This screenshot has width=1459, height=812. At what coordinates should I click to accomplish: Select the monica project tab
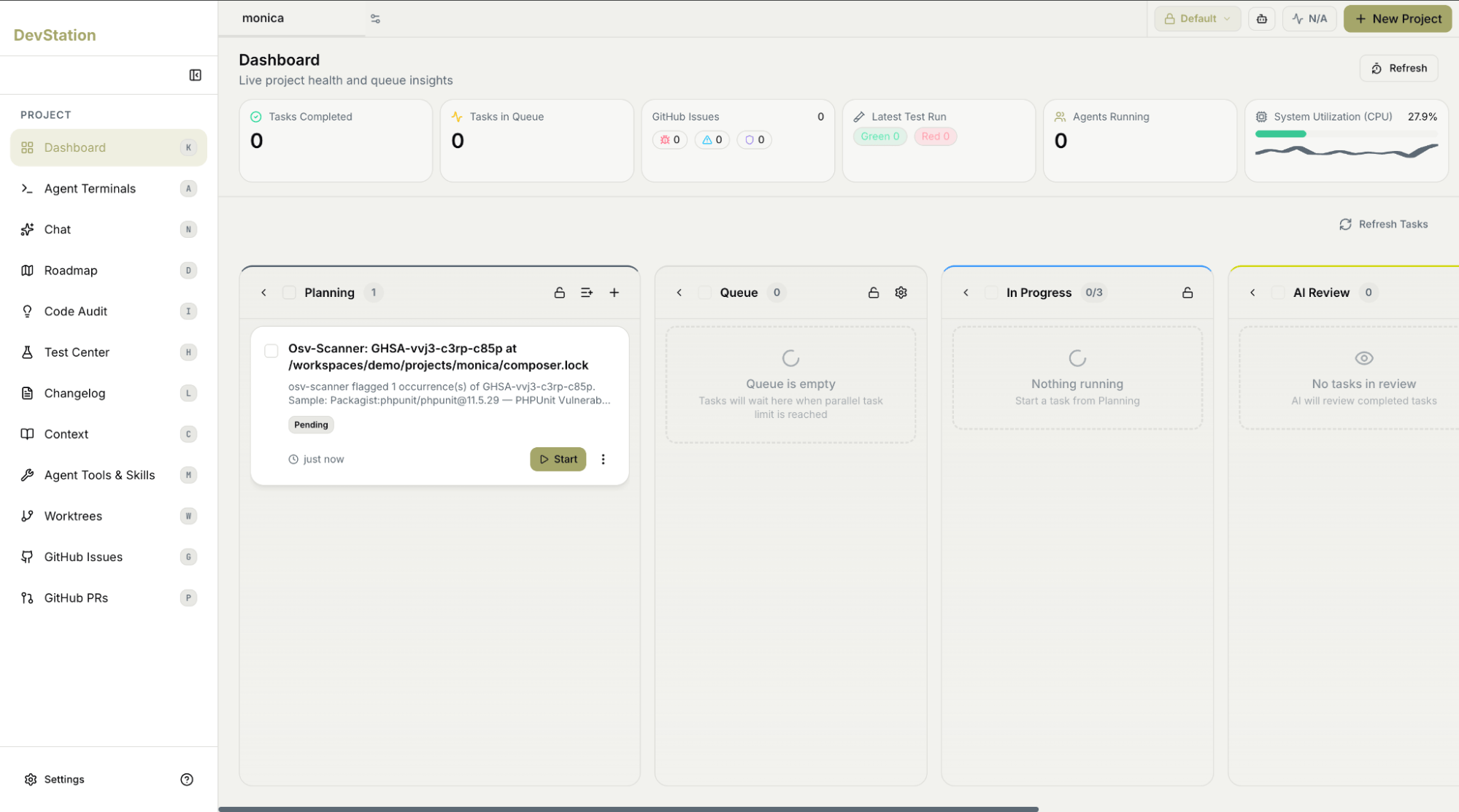click(292, 18)
